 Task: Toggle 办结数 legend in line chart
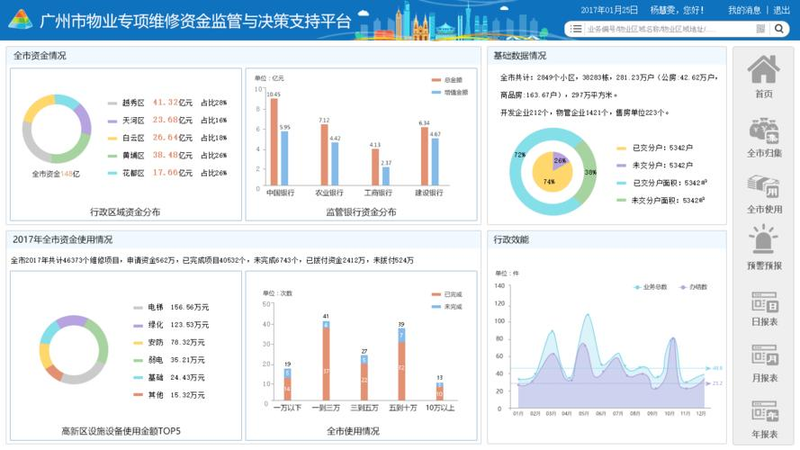(x=693, y=287)
